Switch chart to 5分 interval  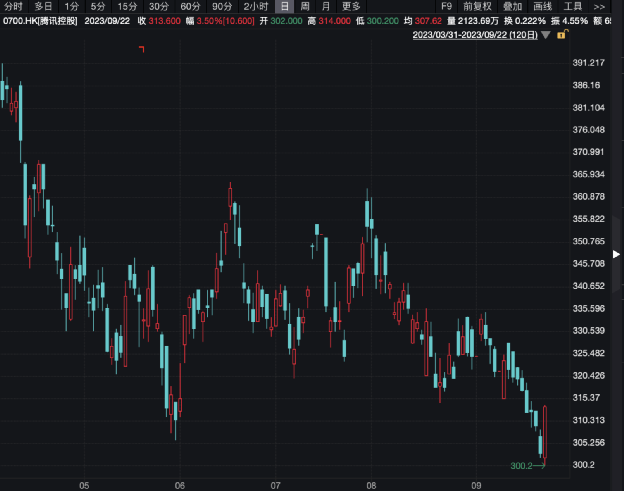pos(98,6)
